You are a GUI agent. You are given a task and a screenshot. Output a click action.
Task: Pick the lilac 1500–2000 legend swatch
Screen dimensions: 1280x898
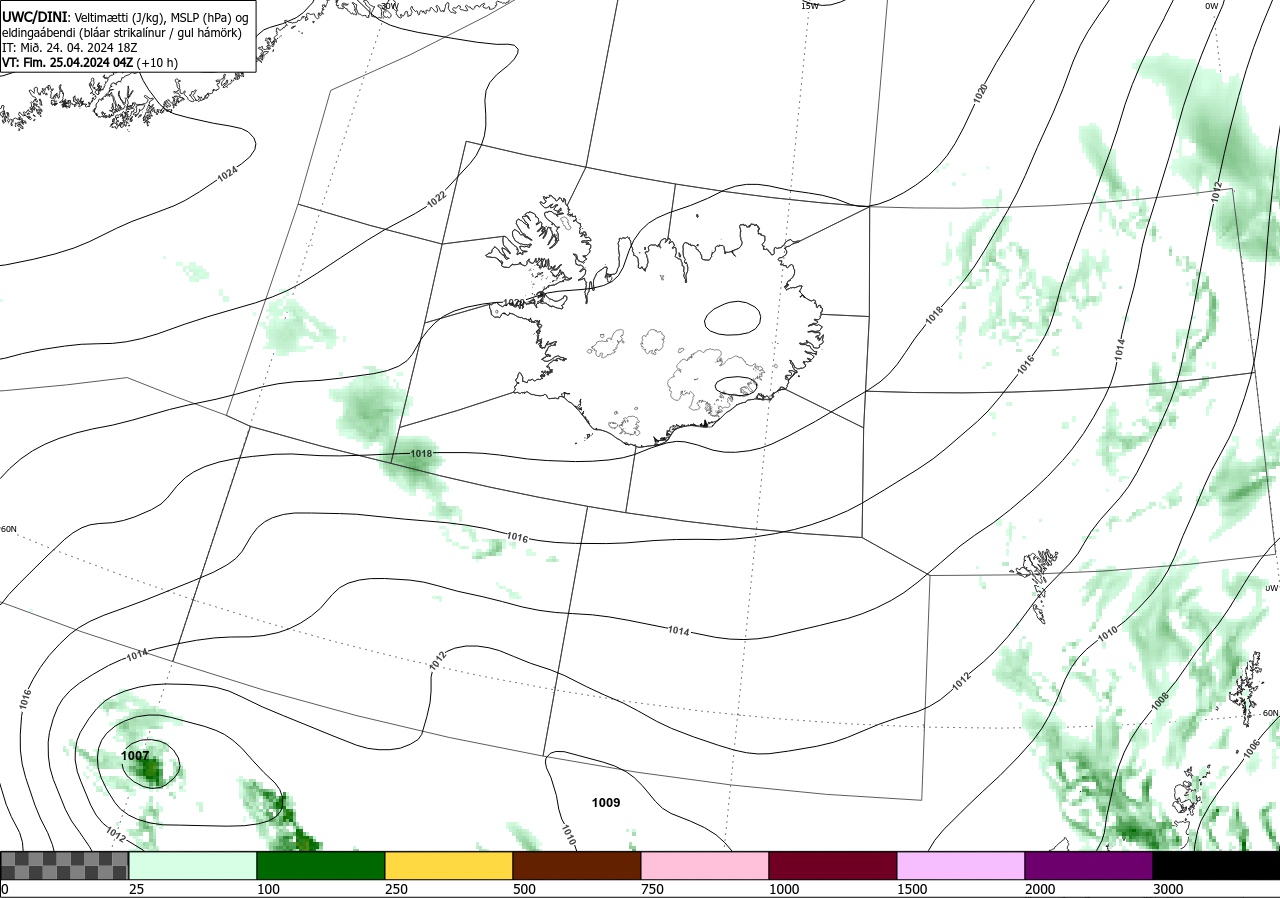[x=961, y=865]
